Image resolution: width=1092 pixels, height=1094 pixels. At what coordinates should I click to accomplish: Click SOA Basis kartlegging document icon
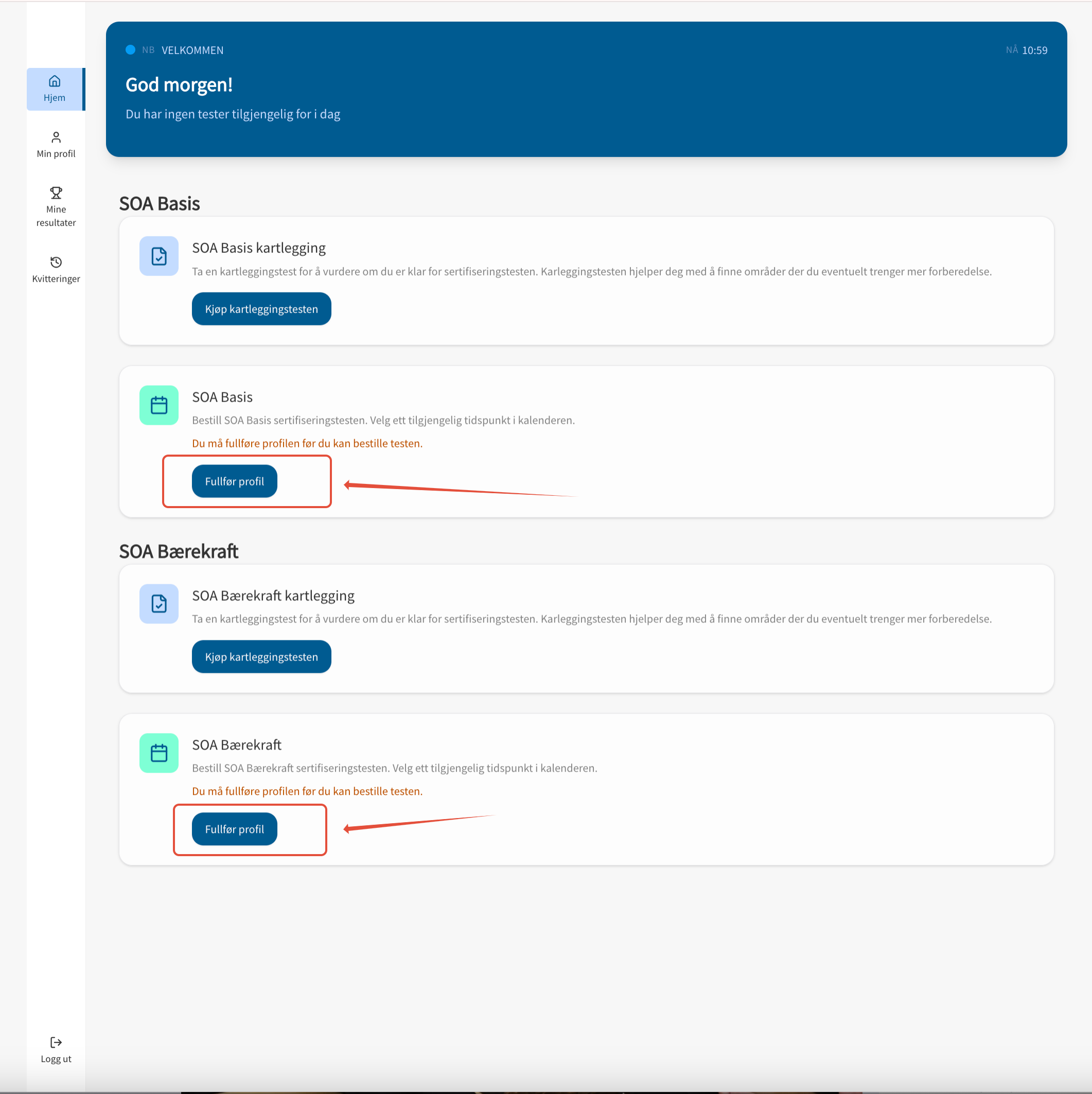[x=159, y=256]
